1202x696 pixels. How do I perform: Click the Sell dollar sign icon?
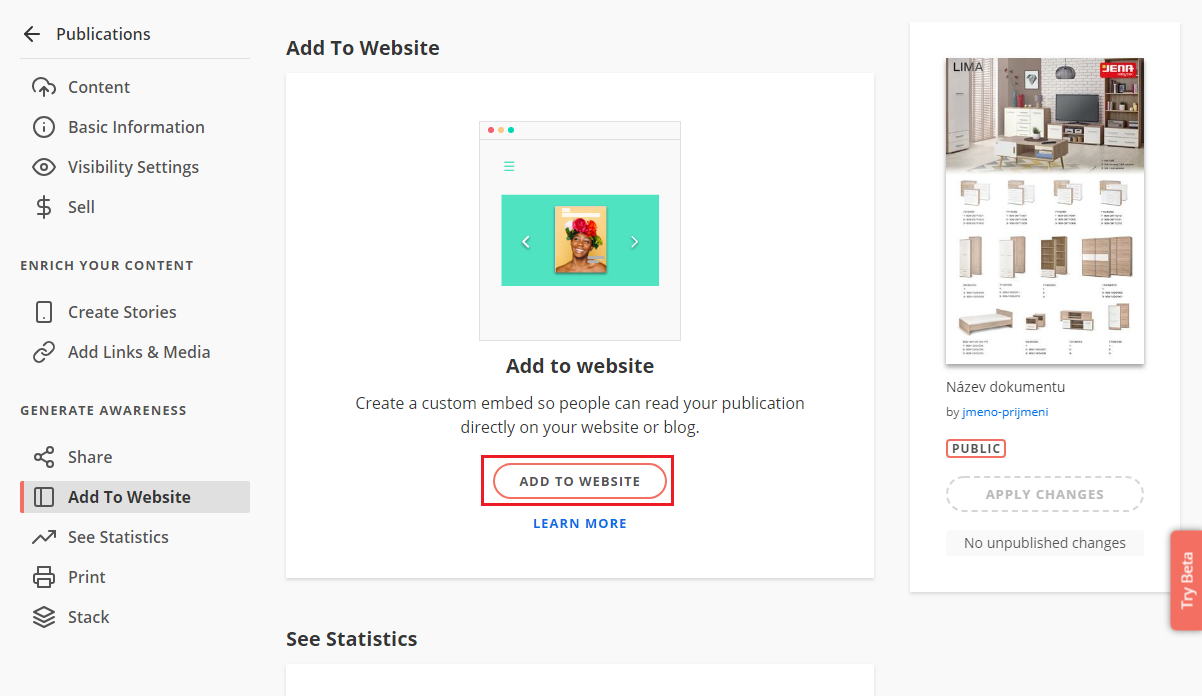click(x=44, y=207)
